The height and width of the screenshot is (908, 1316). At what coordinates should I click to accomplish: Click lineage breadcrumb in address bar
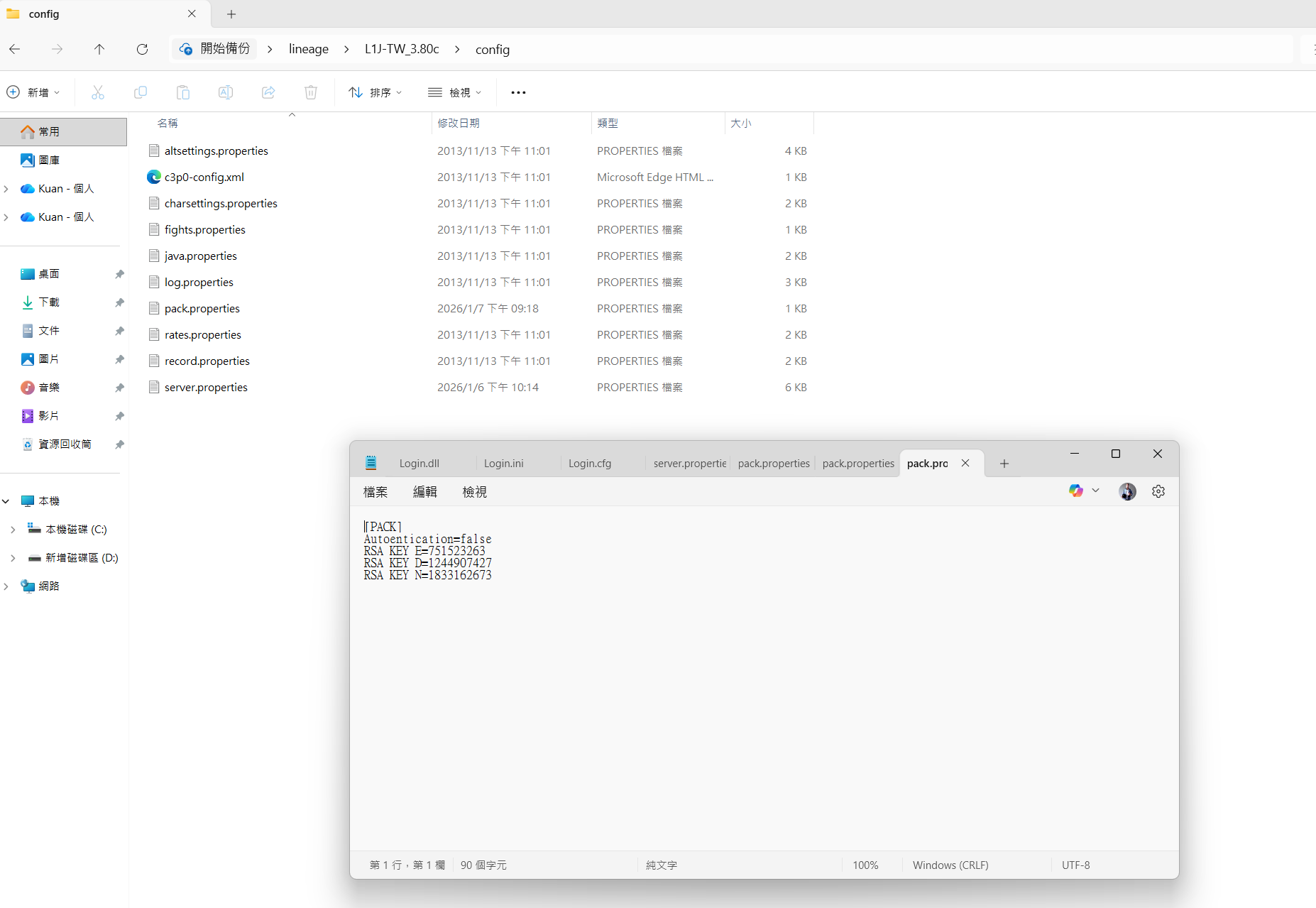(x=309, y=49)
